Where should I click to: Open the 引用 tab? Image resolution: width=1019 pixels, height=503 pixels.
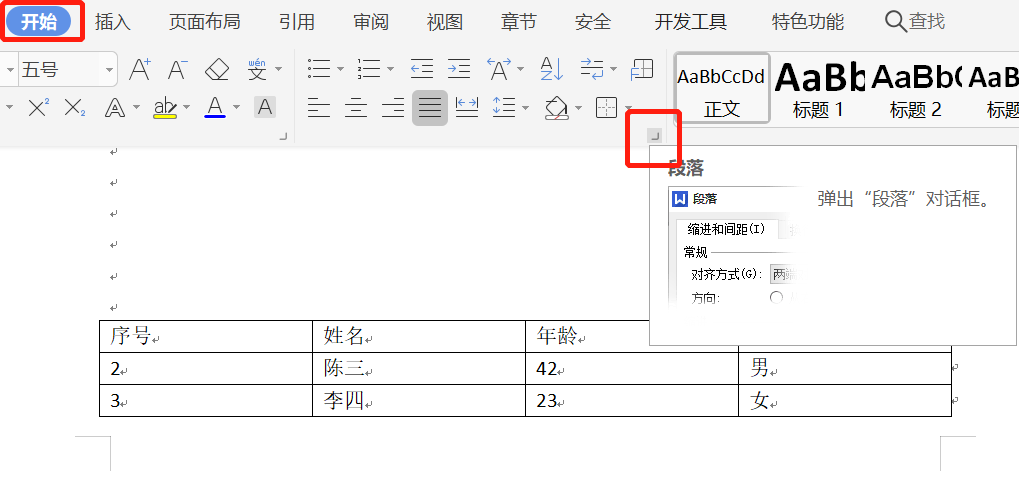click(297, 22)
